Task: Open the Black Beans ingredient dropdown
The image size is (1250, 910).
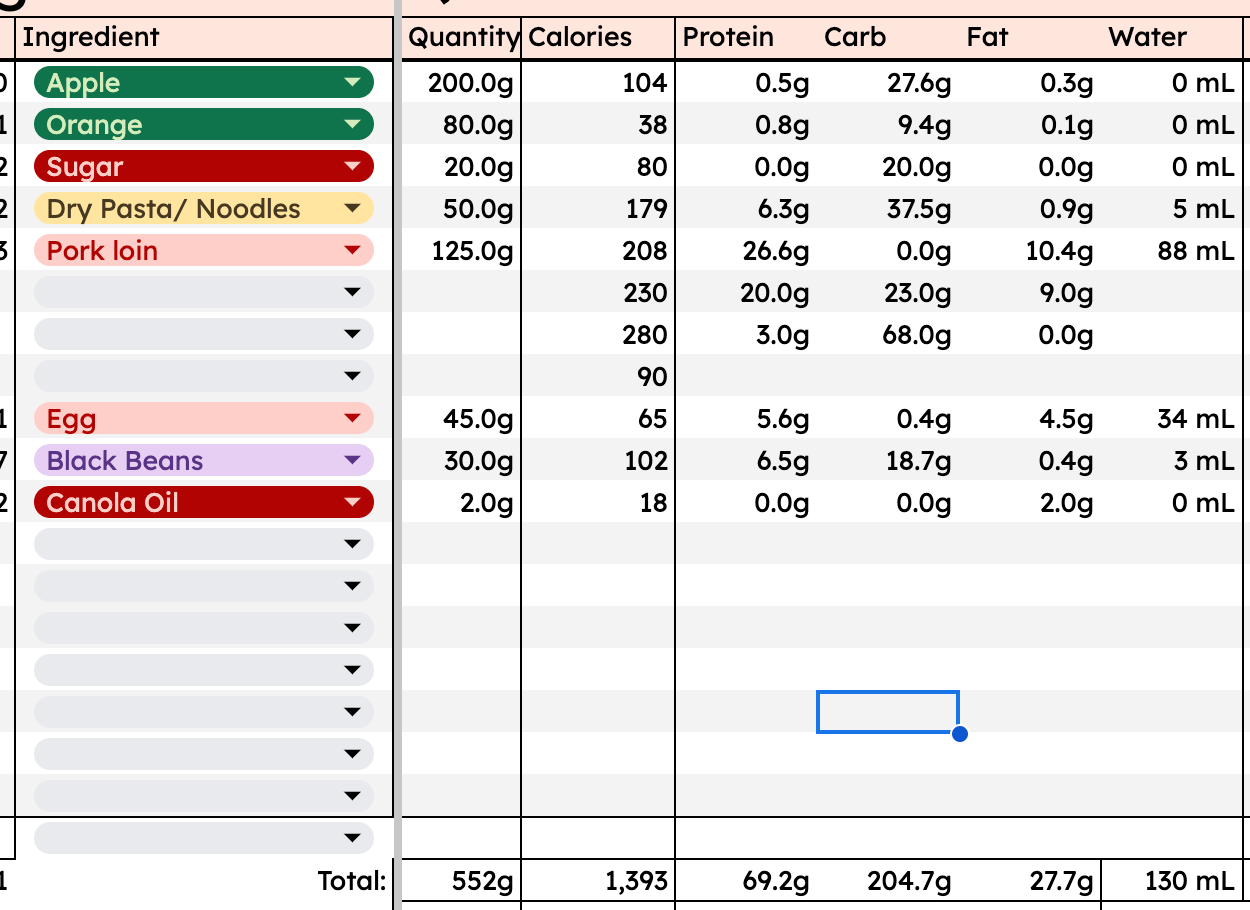Action: pyautogui.click(x=204, y=461)
